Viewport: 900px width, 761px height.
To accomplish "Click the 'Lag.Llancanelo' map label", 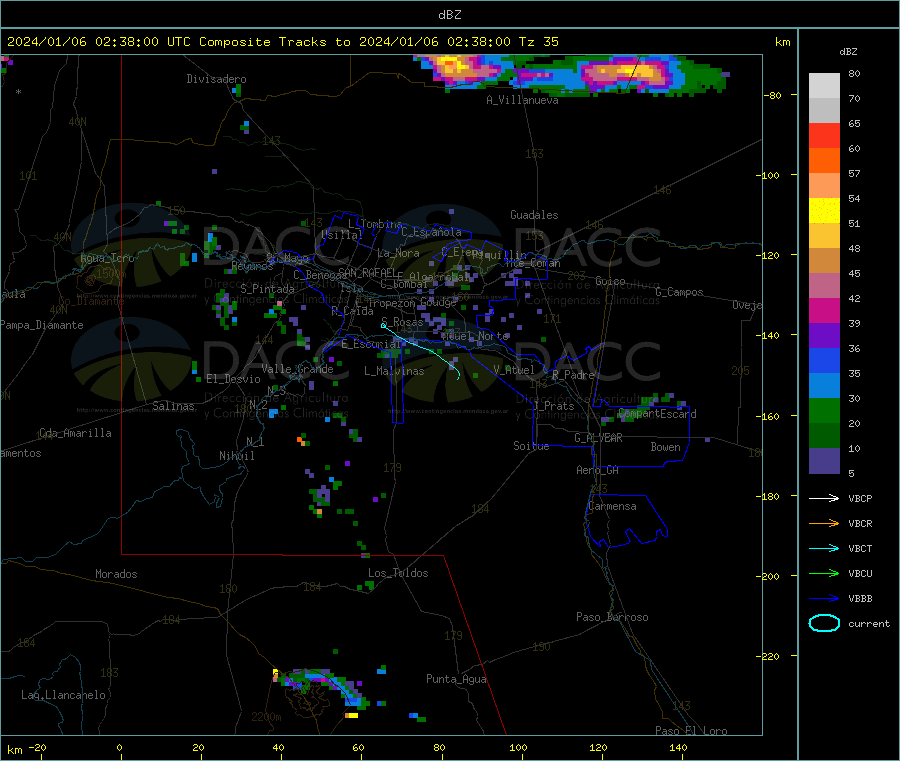I will [64, 695].
